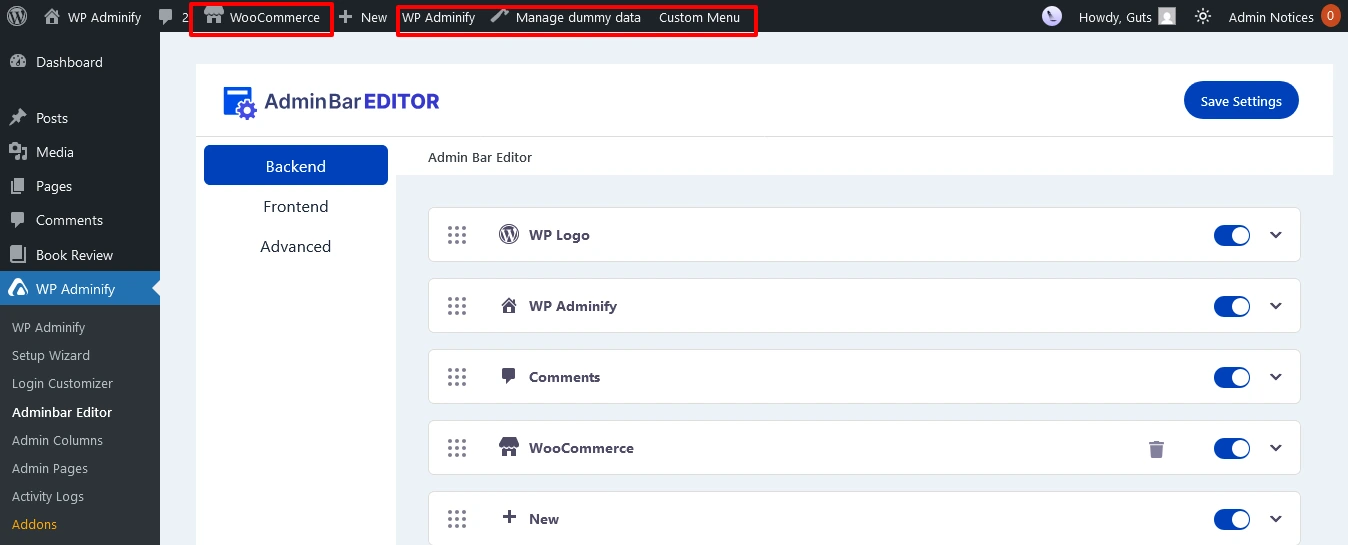Disable the New row toggle
The height and width of the screenshot is (545, 1348).
[x=1232, y=519]
